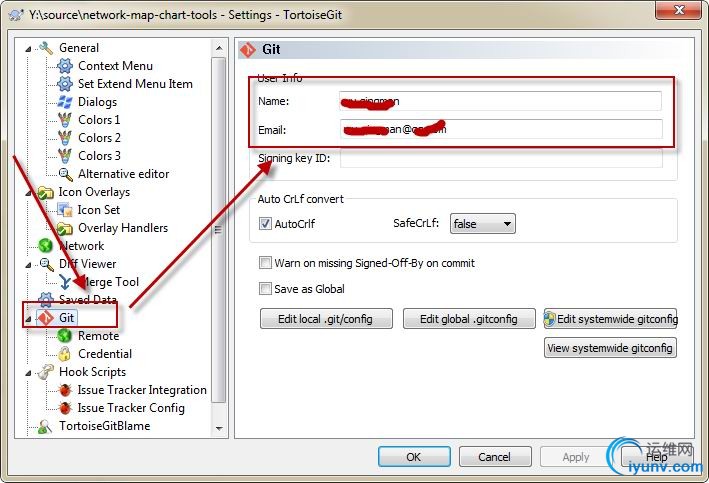Image resolution: width=709 pixels, height=483 pixels.
Task: Click the Credential padlock icon
Action: 65,354
